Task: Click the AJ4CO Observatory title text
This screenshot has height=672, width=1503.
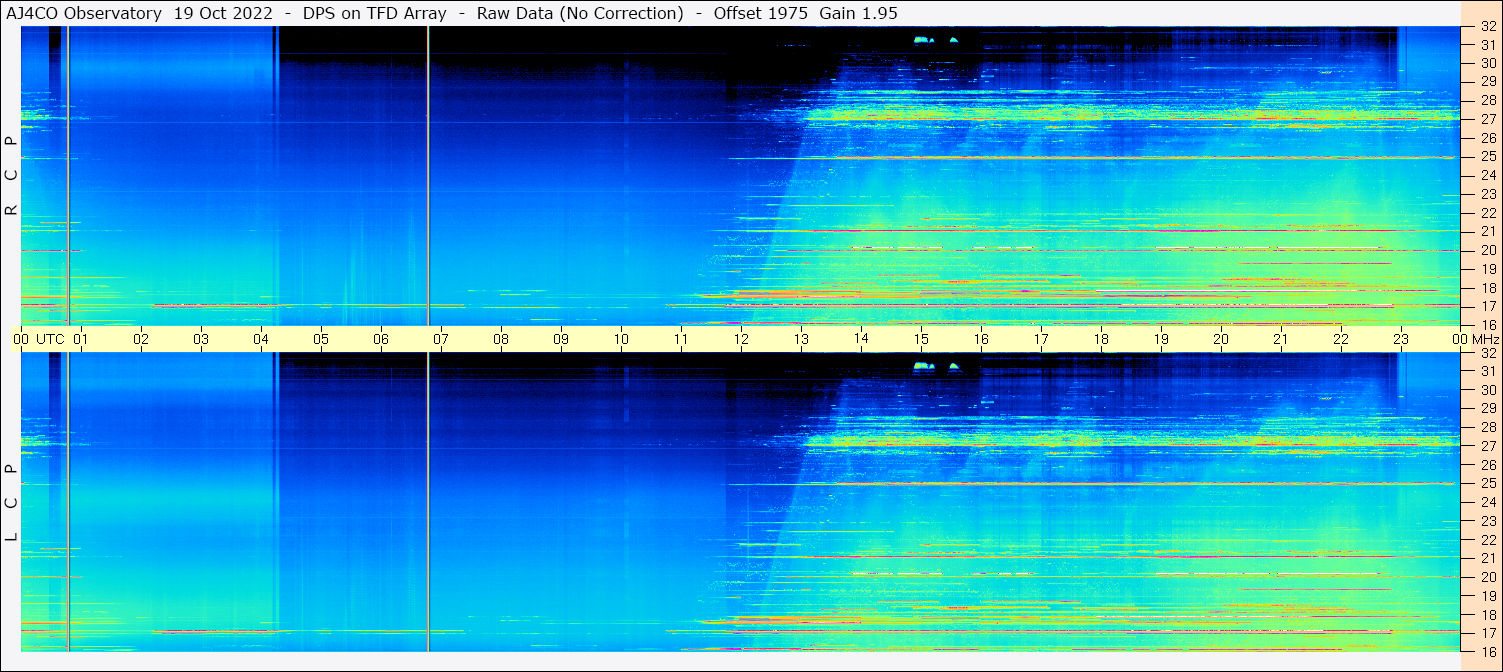Action: pyautogui.click(x=85, y=13)
